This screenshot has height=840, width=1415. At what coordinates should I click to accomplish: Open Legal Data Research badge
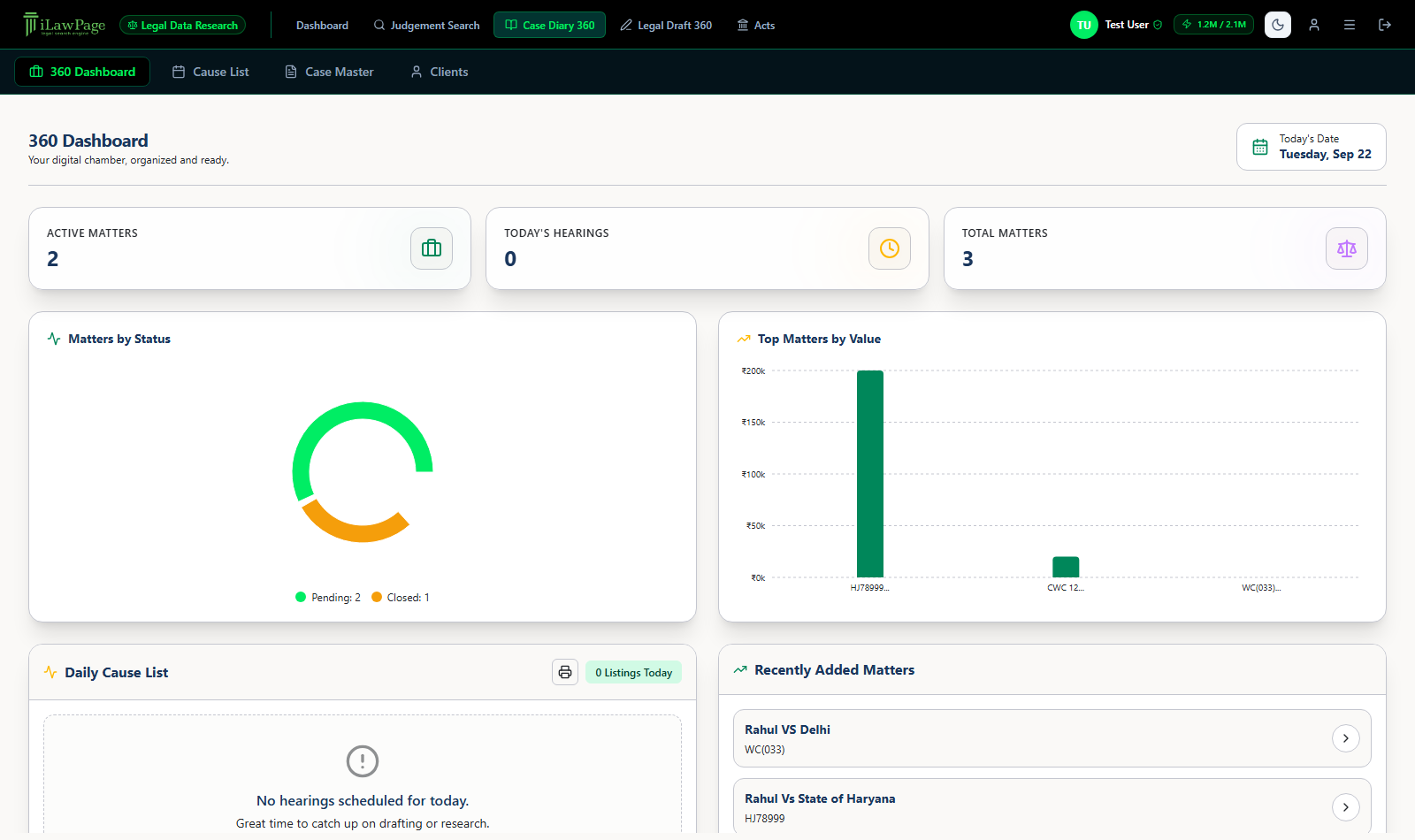click(x=182, y=26)
